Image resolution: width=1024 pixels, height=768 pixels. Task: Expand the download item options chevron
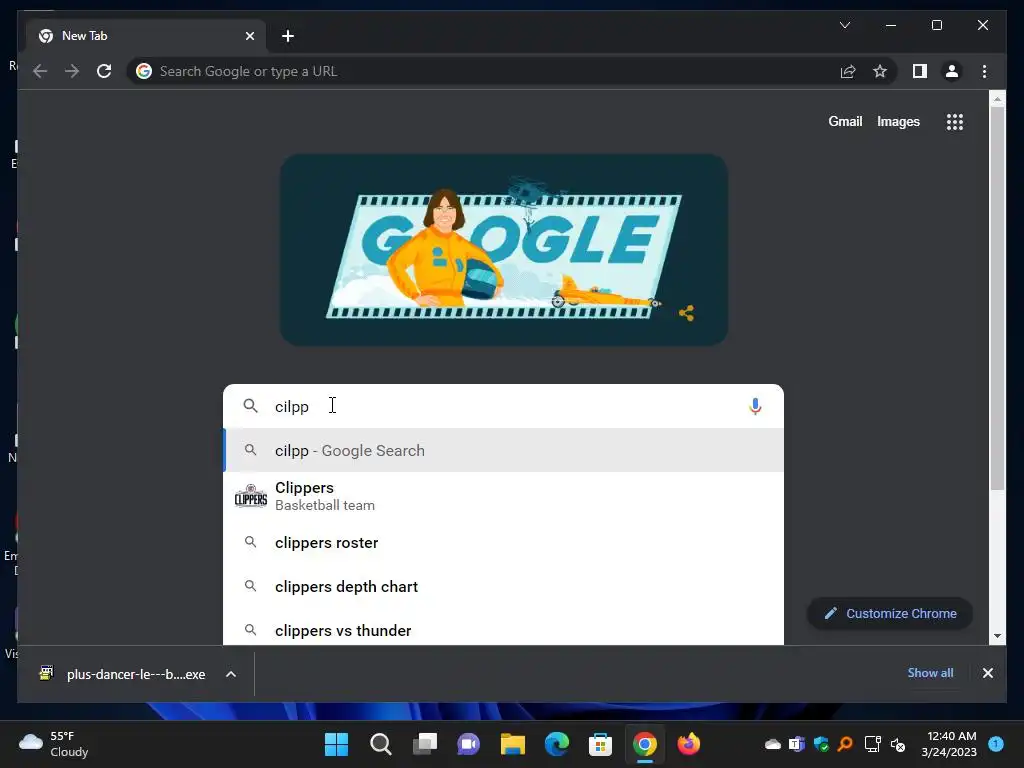click(231, 674)
